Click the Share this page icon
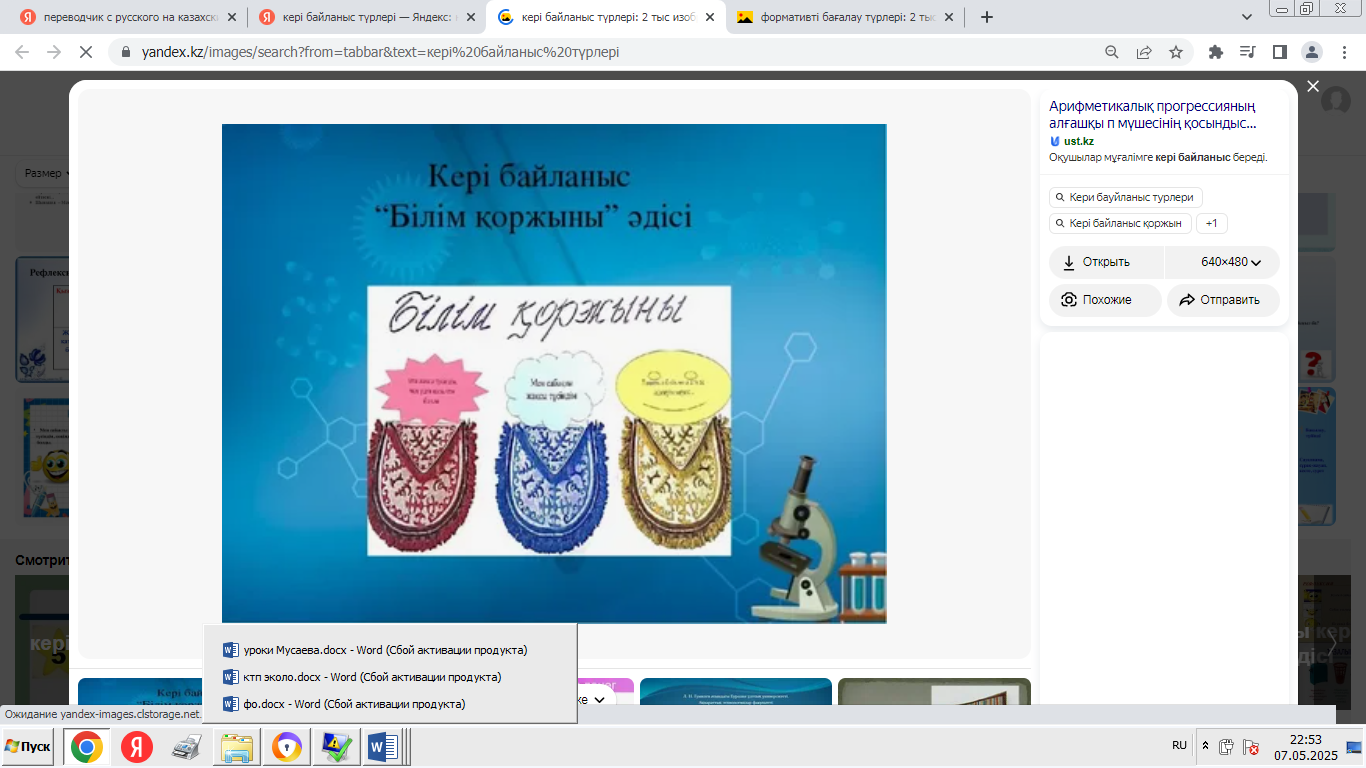Viewport: 1366px width, 768px height. [x=1144, y=52]
